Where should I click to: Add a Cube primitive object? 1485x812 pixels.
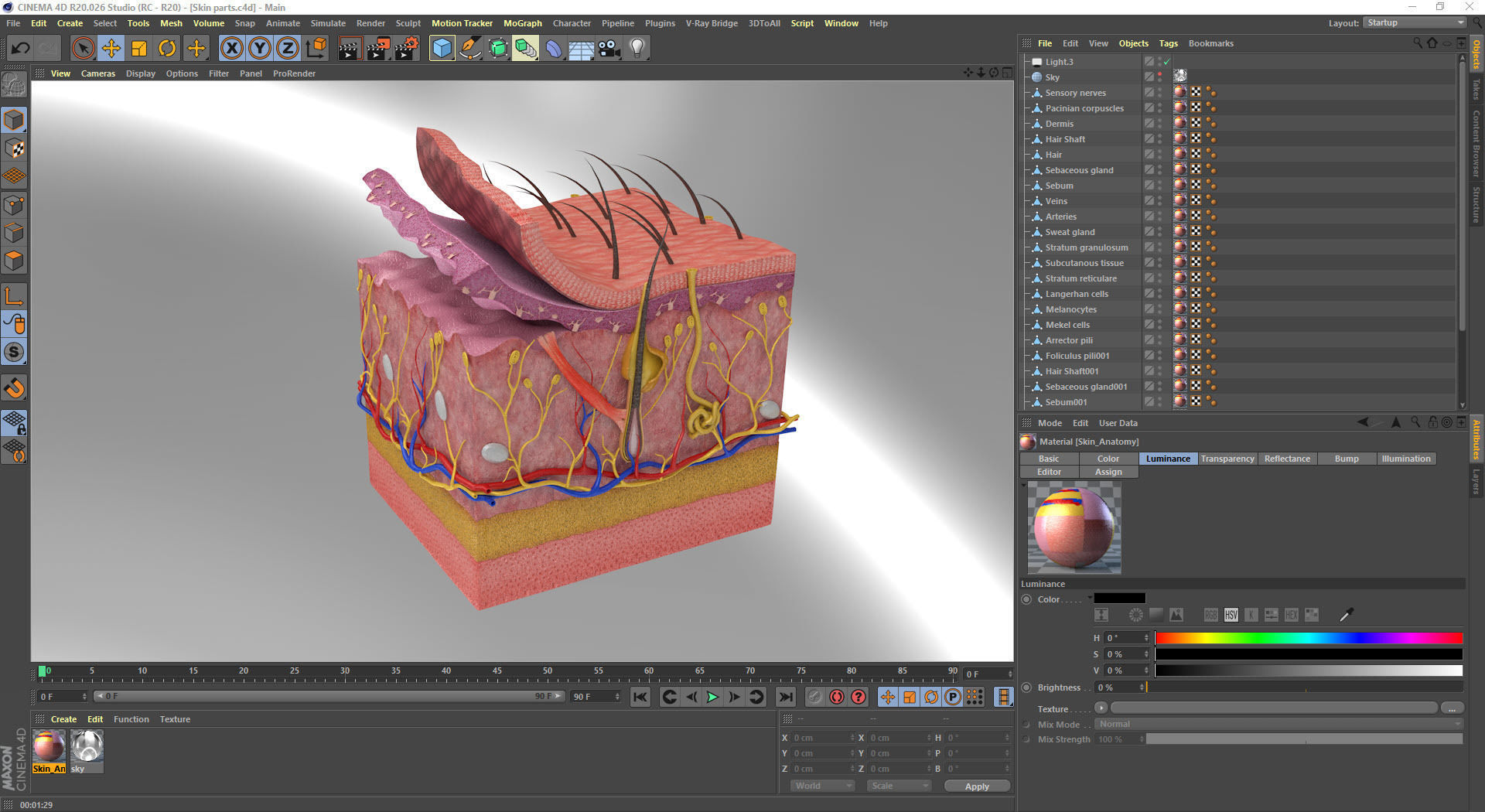442,48
